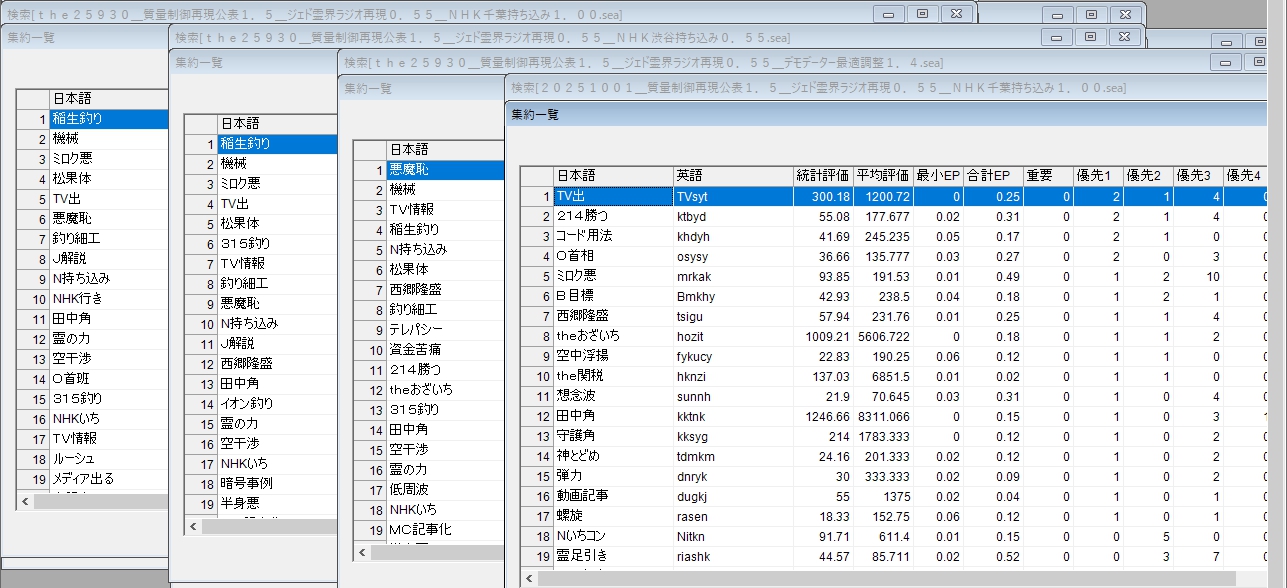The height and width of the screenshot is (588, 1287).
Task: Select the theおざいち cell in the front table
Action: pos(612,336)
